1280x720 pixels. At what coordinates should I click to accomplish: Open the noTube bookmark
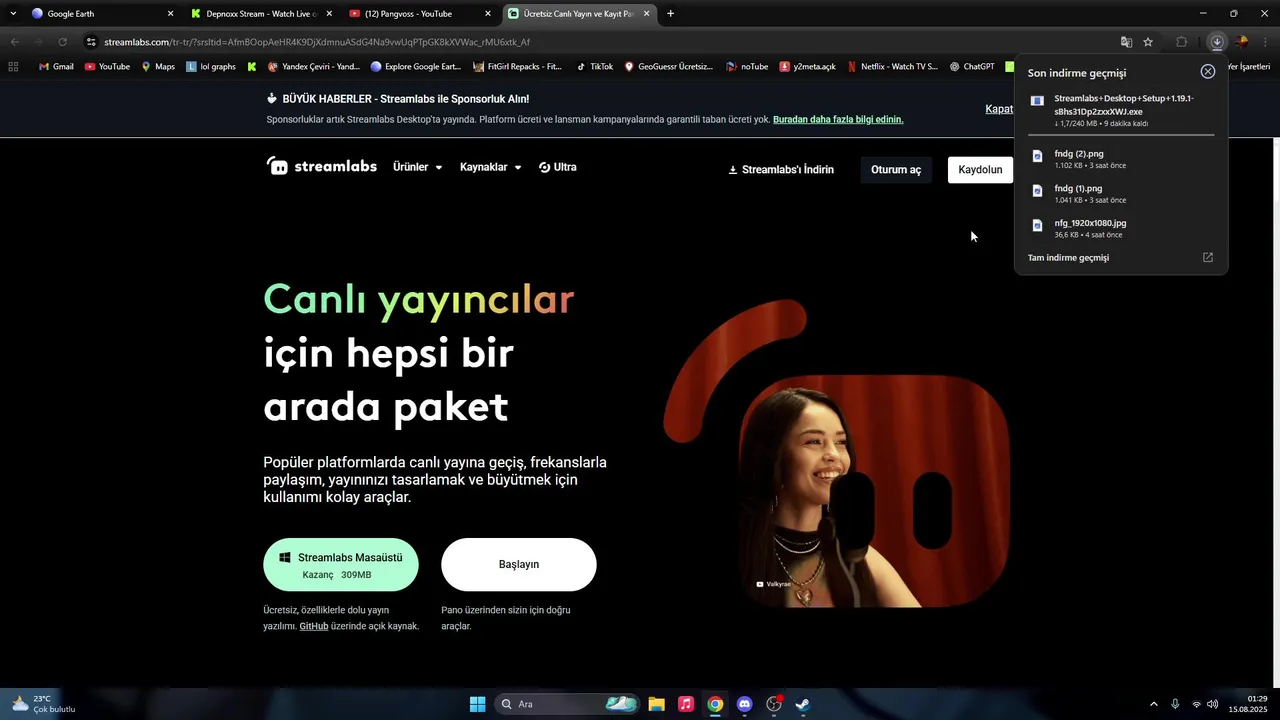747,67
